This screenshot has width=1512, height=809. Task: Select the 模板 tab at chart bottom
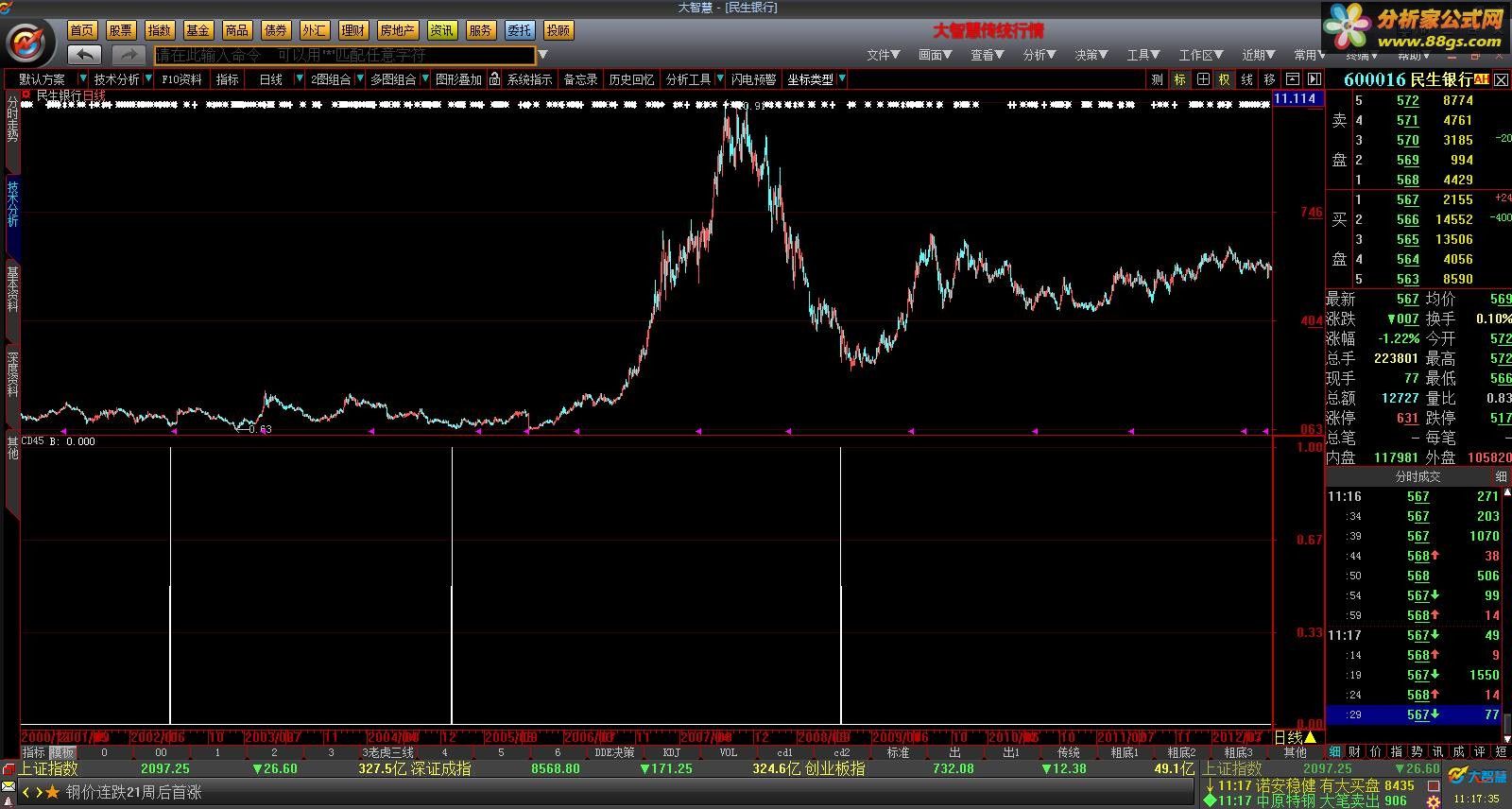pos(62,752)
